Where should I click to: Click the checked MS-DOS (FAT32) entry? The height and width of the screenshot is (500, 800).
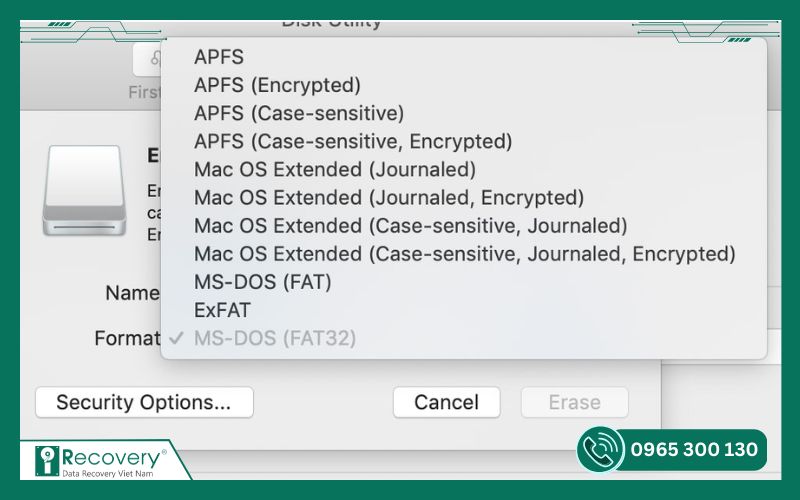(464, 338)
